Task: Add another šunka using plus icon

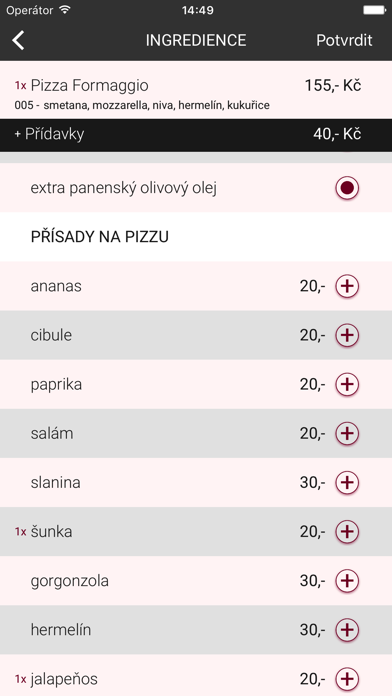Action: point(347,532)
